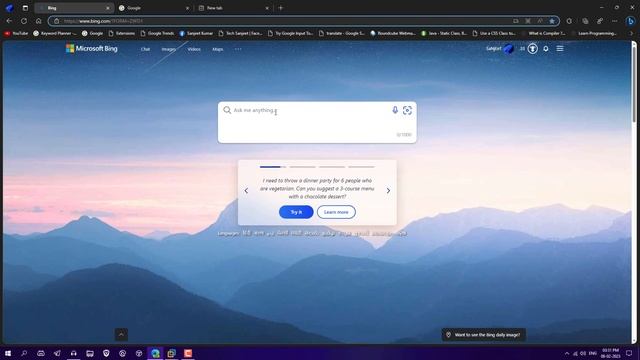The image size is (640, 360).
Task: Show more bookmarks with the overflow chevron
Action: click(x=631, y=33)
